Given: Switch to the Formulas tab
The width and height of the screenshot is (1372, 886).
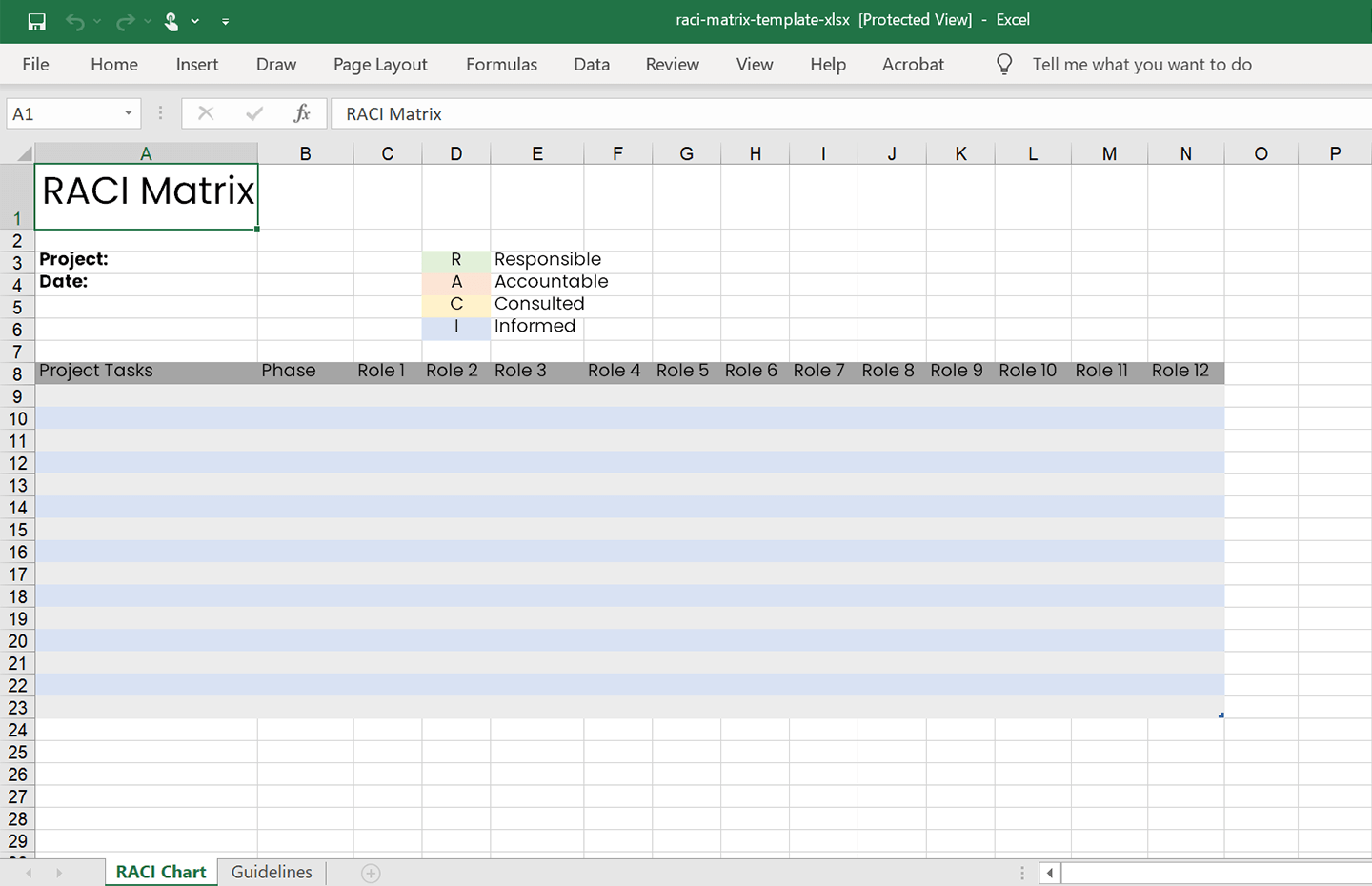Looking at the screenshot, I should click(x=501, y=64).
